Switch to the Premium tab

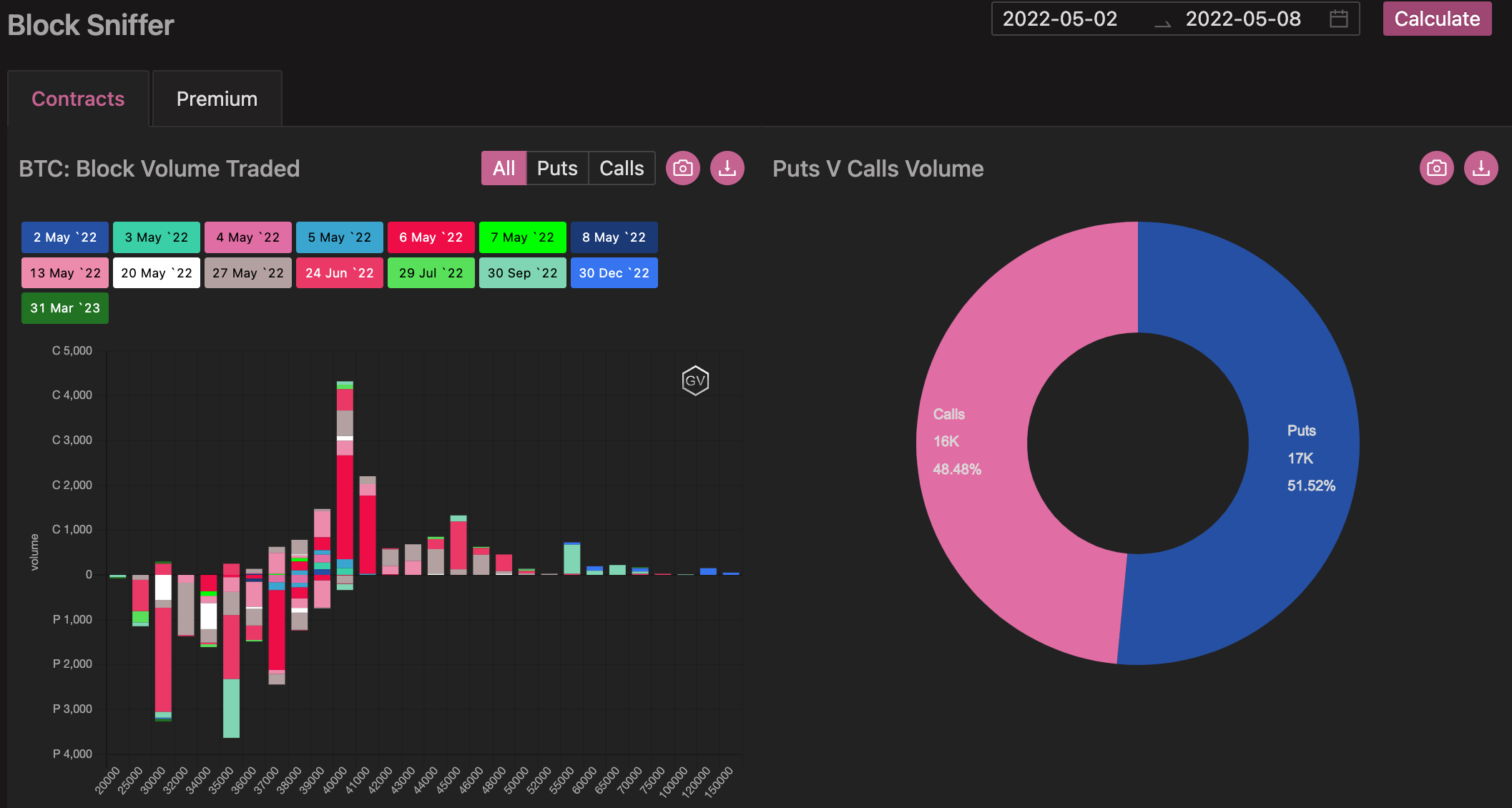[217, 99]
